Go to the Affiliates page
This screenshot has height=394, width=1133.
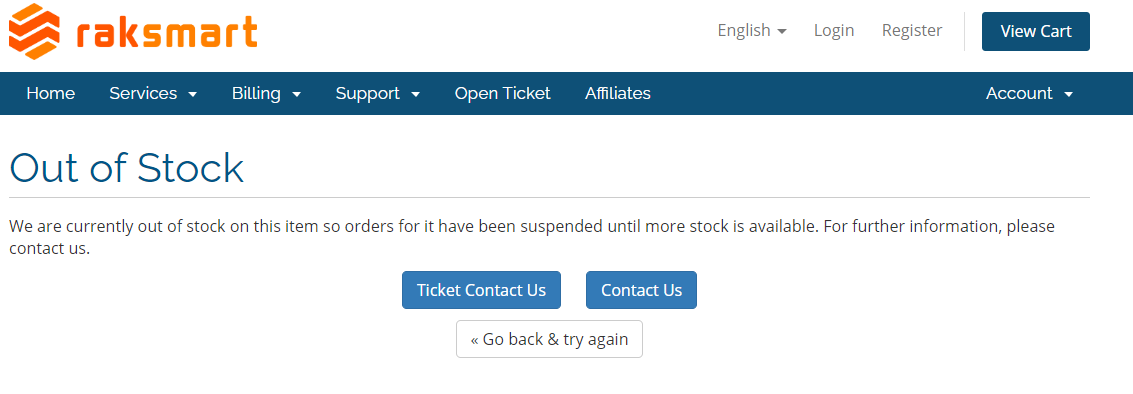coord(618,93)
